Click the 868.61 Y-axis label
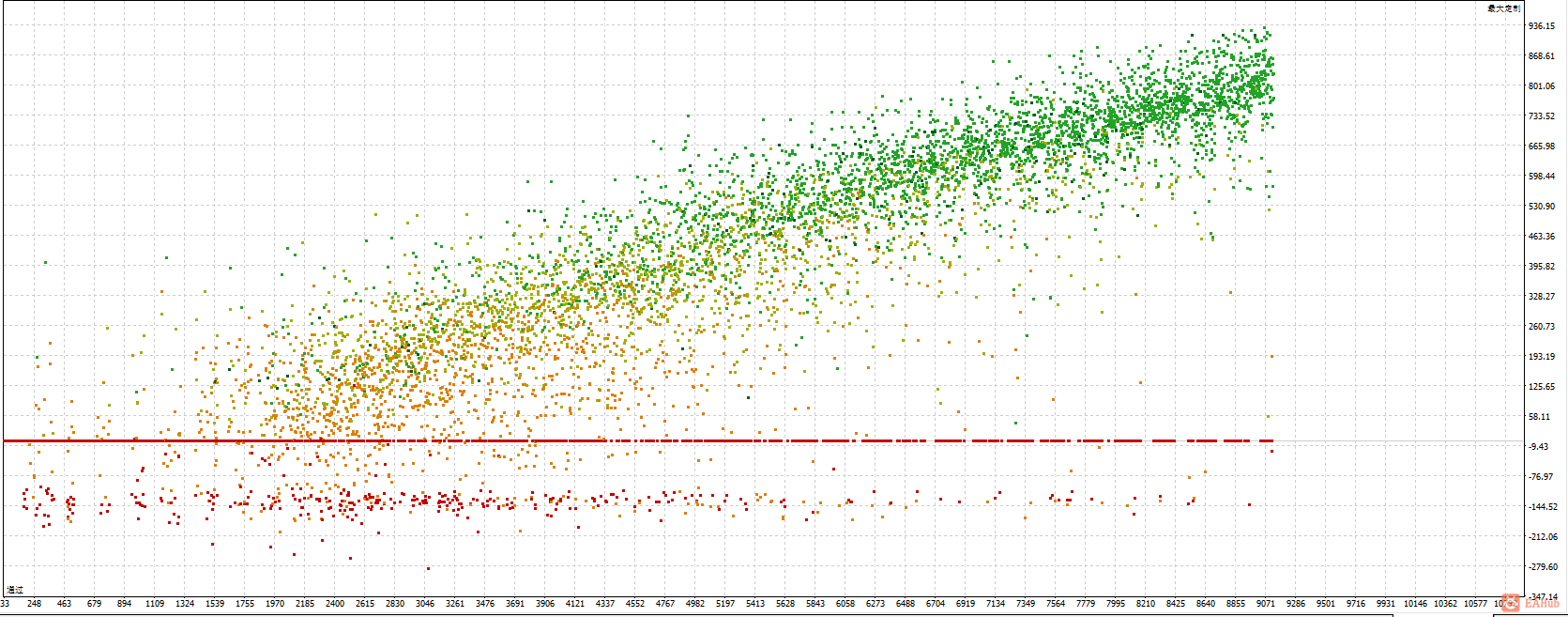The width and height of the screenshot is (1568, 617). tap(1542, 56)
